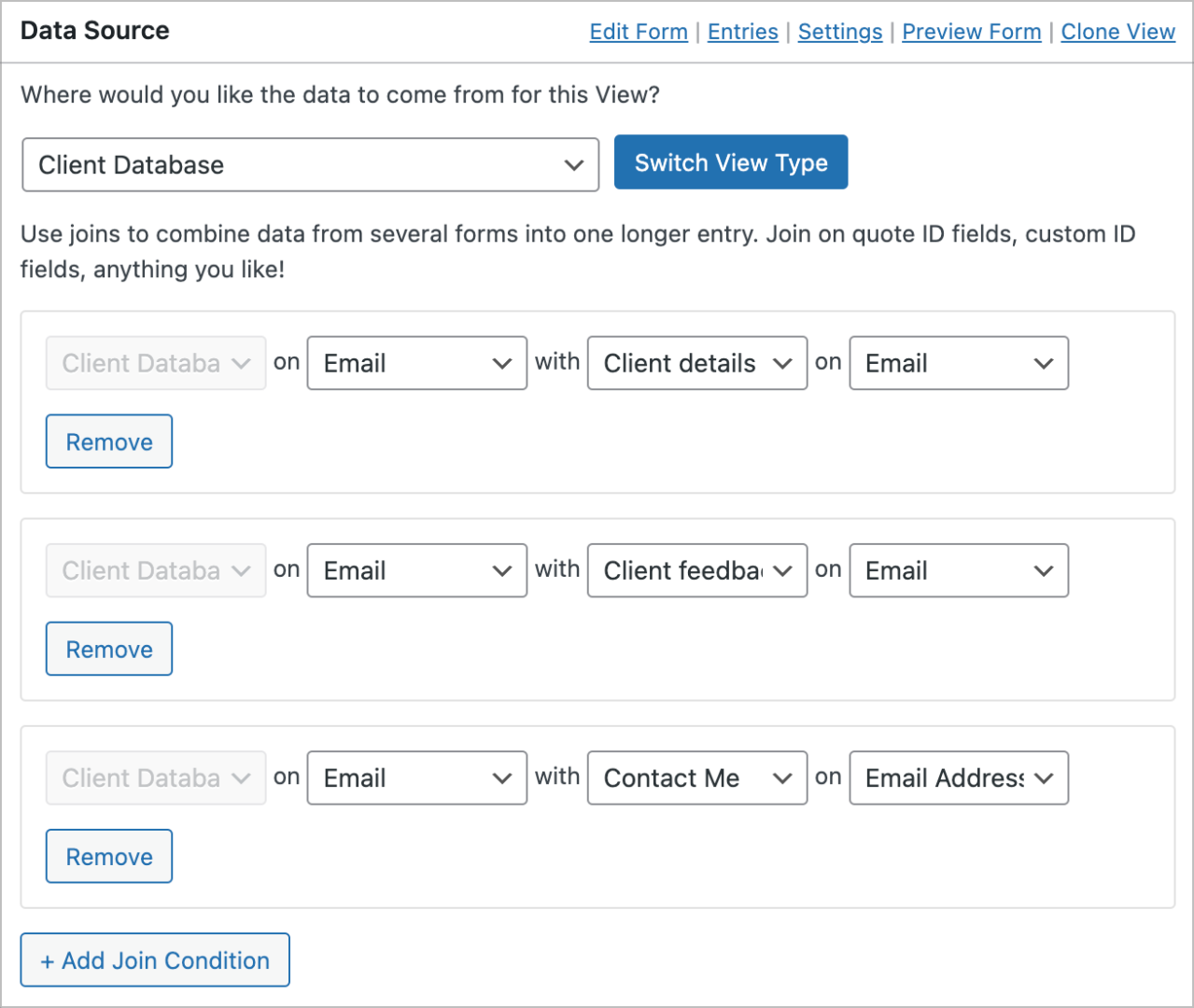
Task: Open the Client Database data source dropdown
Action: [310, 164]
